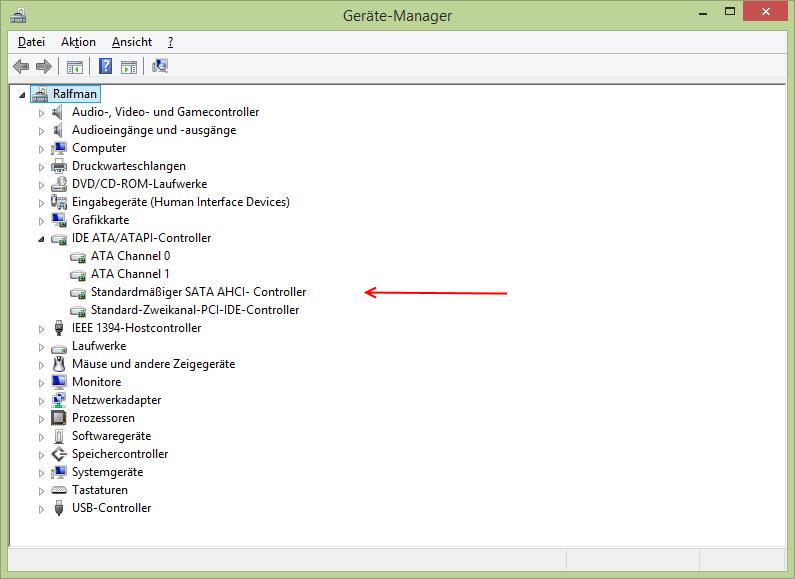Click the Forward arrow toolbar icon
Screen dimensions: 795x579
(44, 66)
